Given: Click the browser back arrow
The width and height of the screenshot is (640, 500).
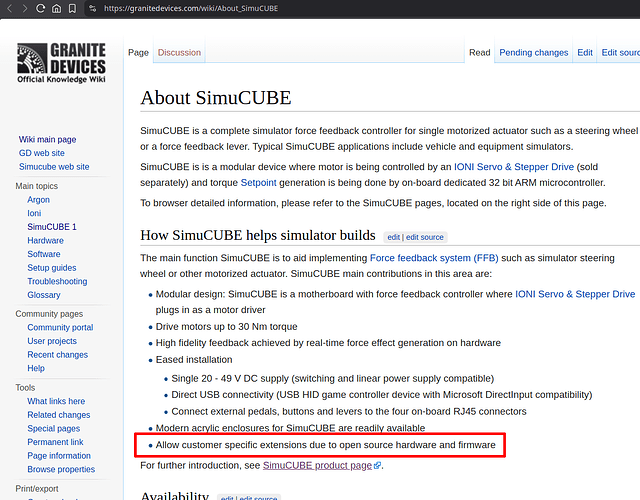Looking at the screenshot, I should 10,8.
